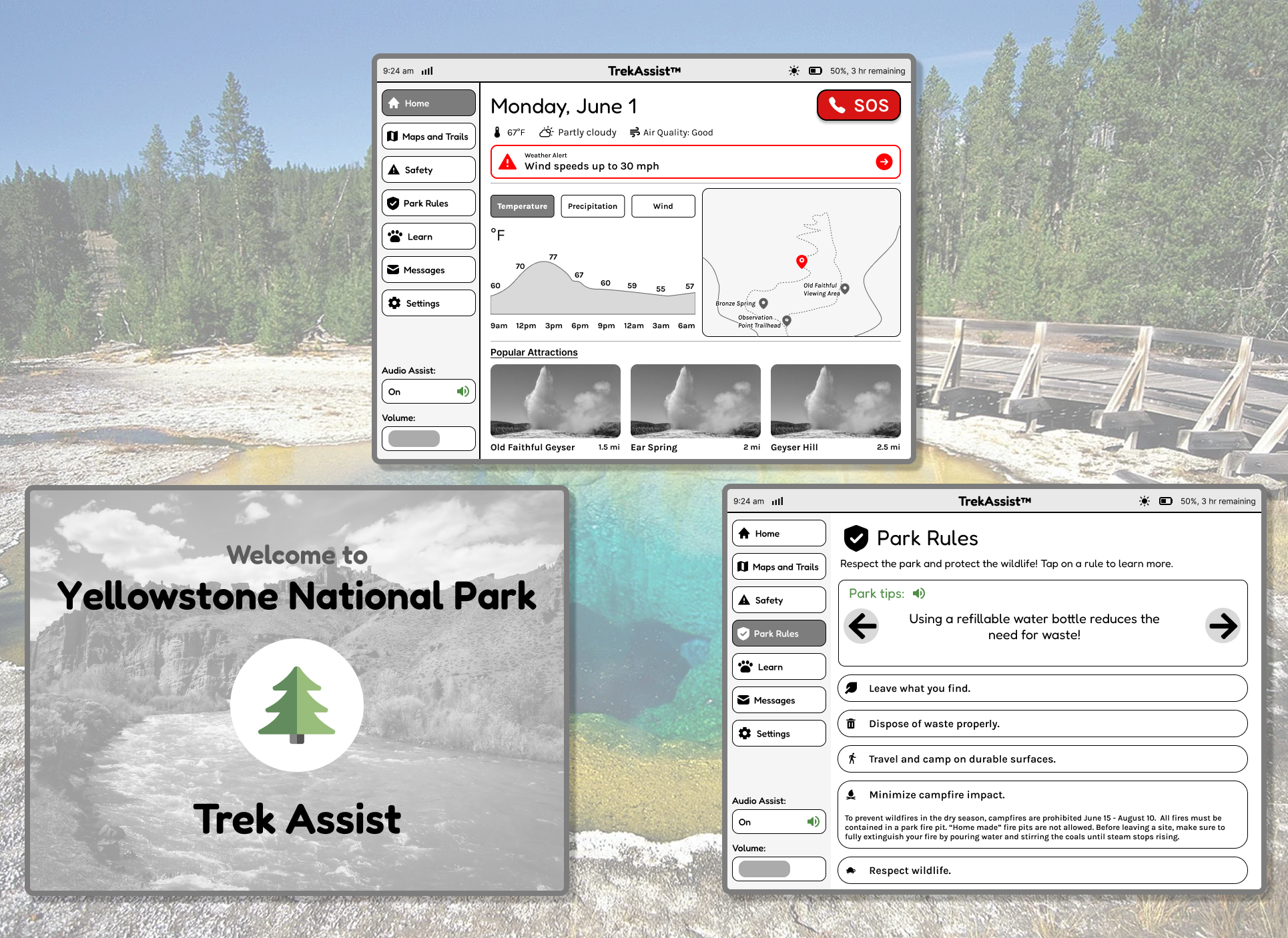Viewport: 1288px width, 938px height.
Task: Select the Wind forecast tab
Action: (663, 206)
